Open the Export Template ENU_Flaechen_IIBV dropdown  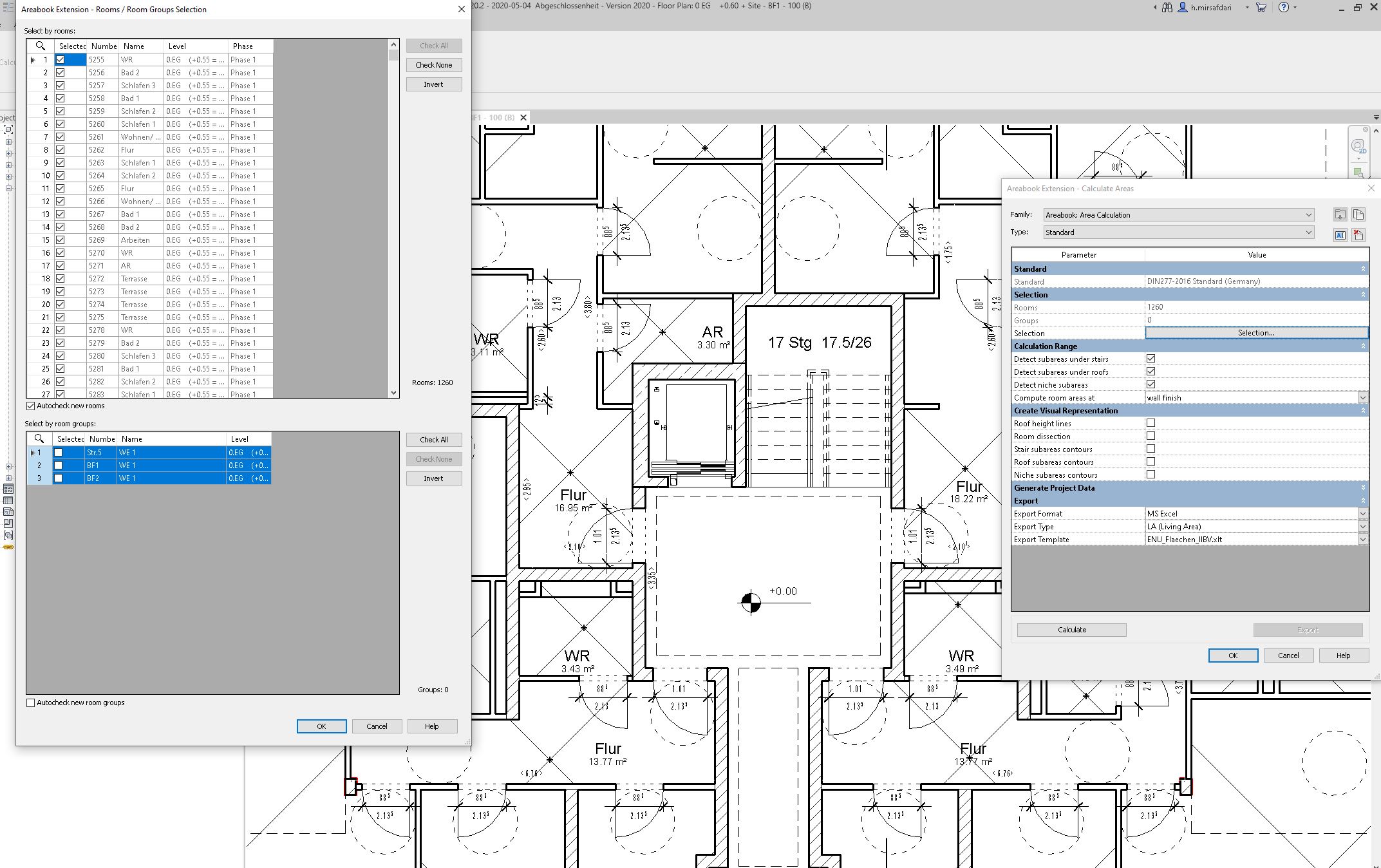click(1364, 540)
